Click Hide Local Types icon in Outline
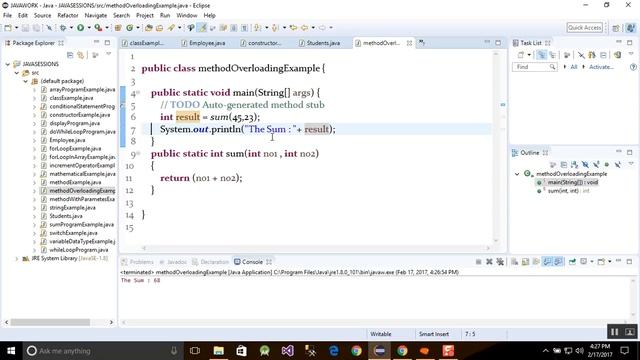Image resolution: width=640 pixels, height=360 pixels. (618, 164)
